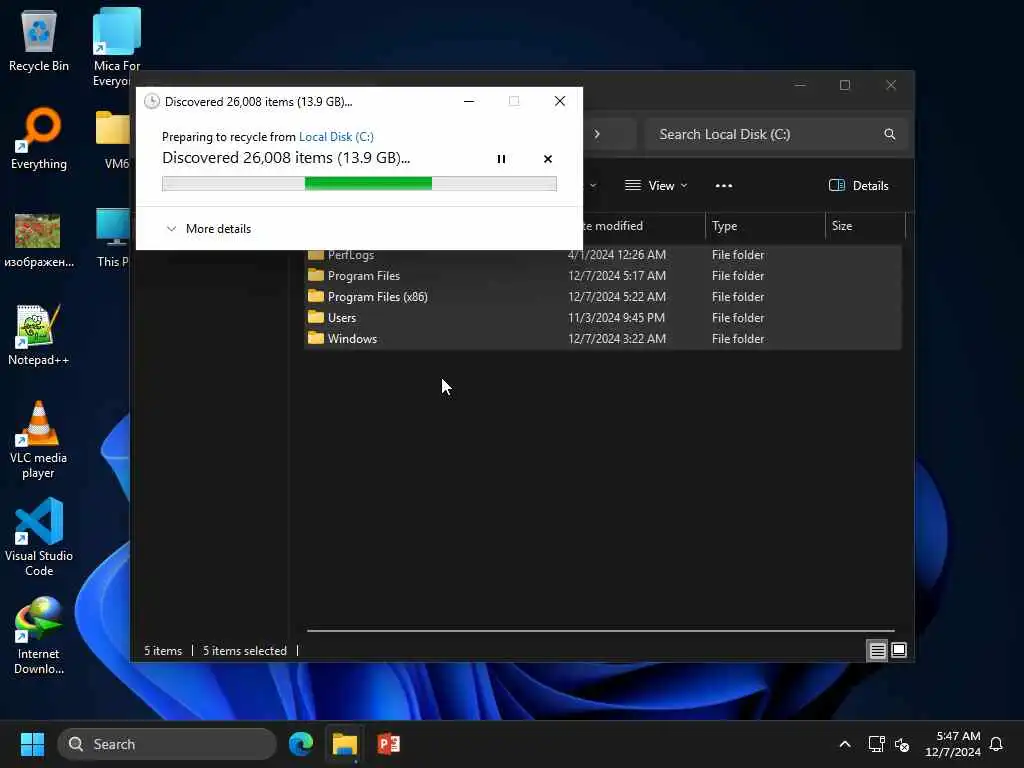Open the See more ellipsis menu
Screen dimensions: 1024x768
(x=724, y=185)
